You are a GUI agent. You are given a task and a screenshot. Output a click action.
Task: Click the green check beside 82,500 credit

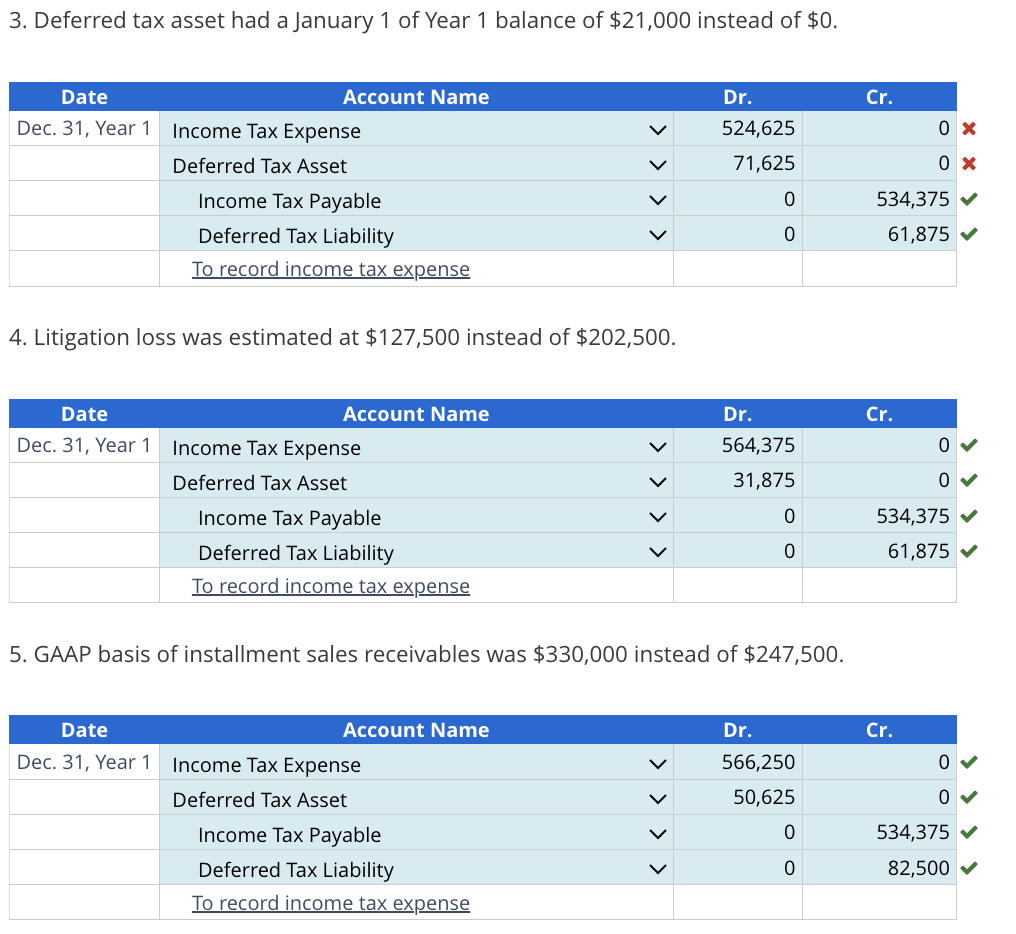tap(967, 869)
